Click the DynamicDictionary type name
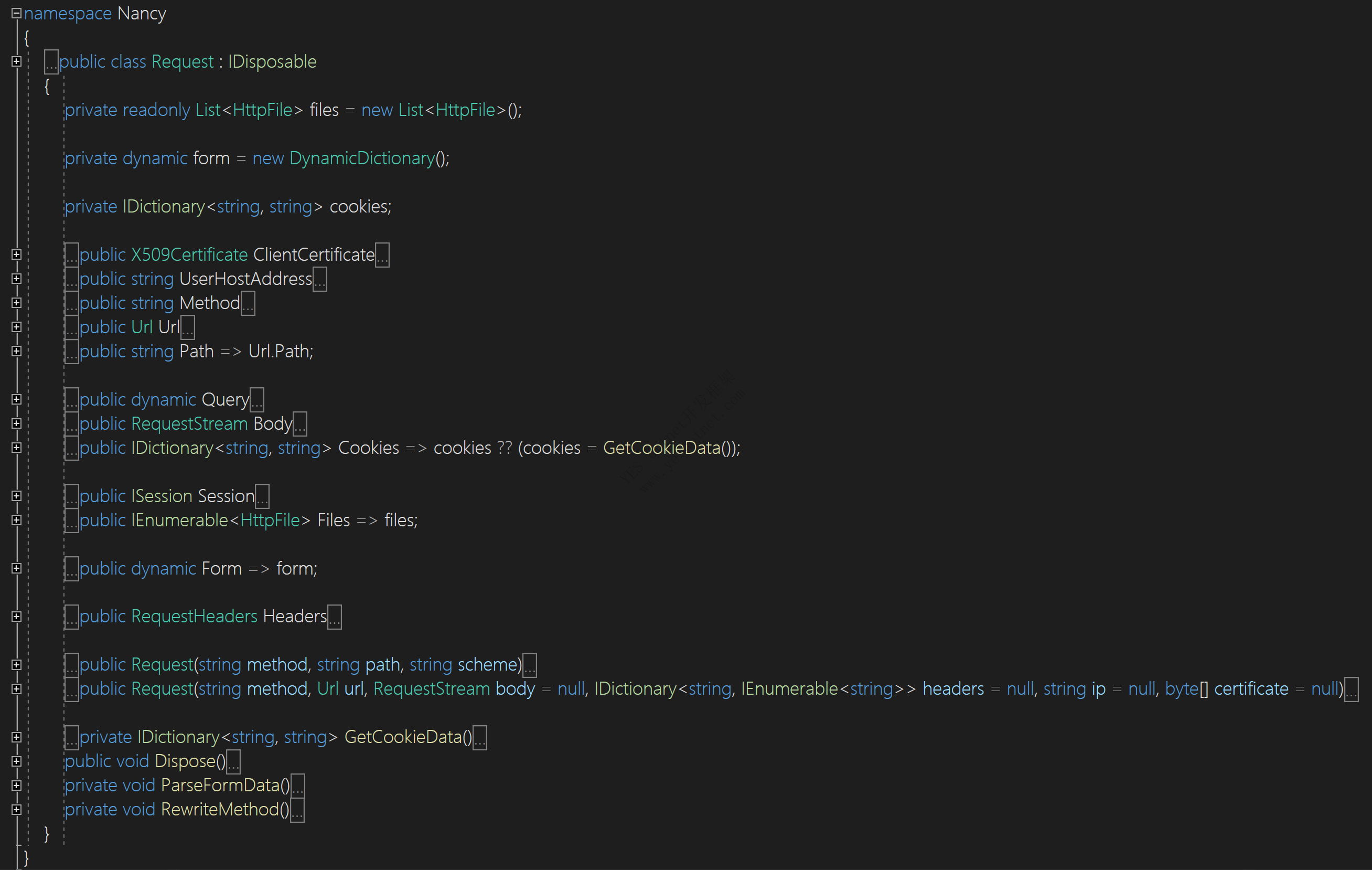Viewport: 1372px width, 870px height. tap(362, 158)
